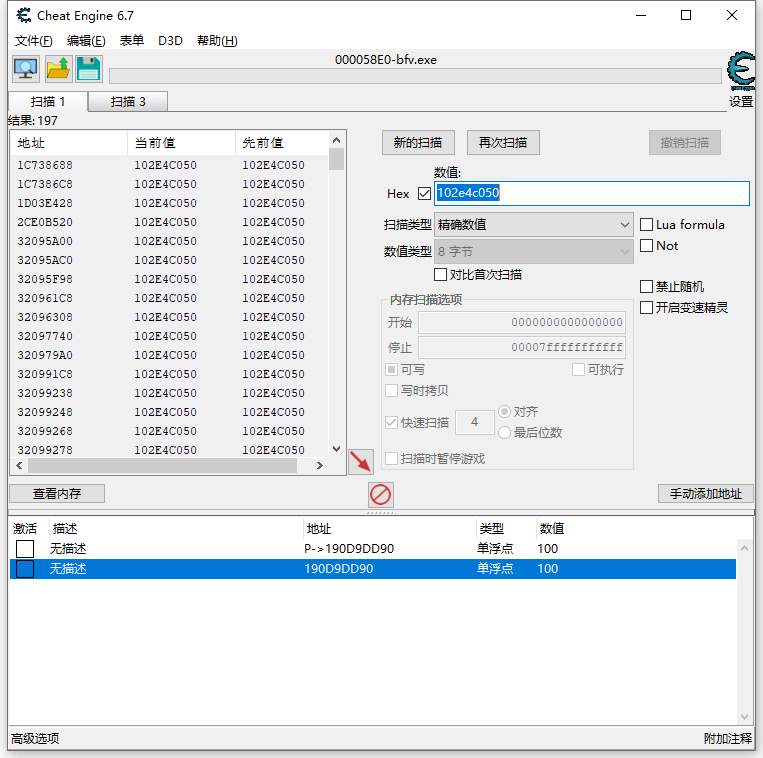Check 扫描时暂停游戏 option

[391, 458]
